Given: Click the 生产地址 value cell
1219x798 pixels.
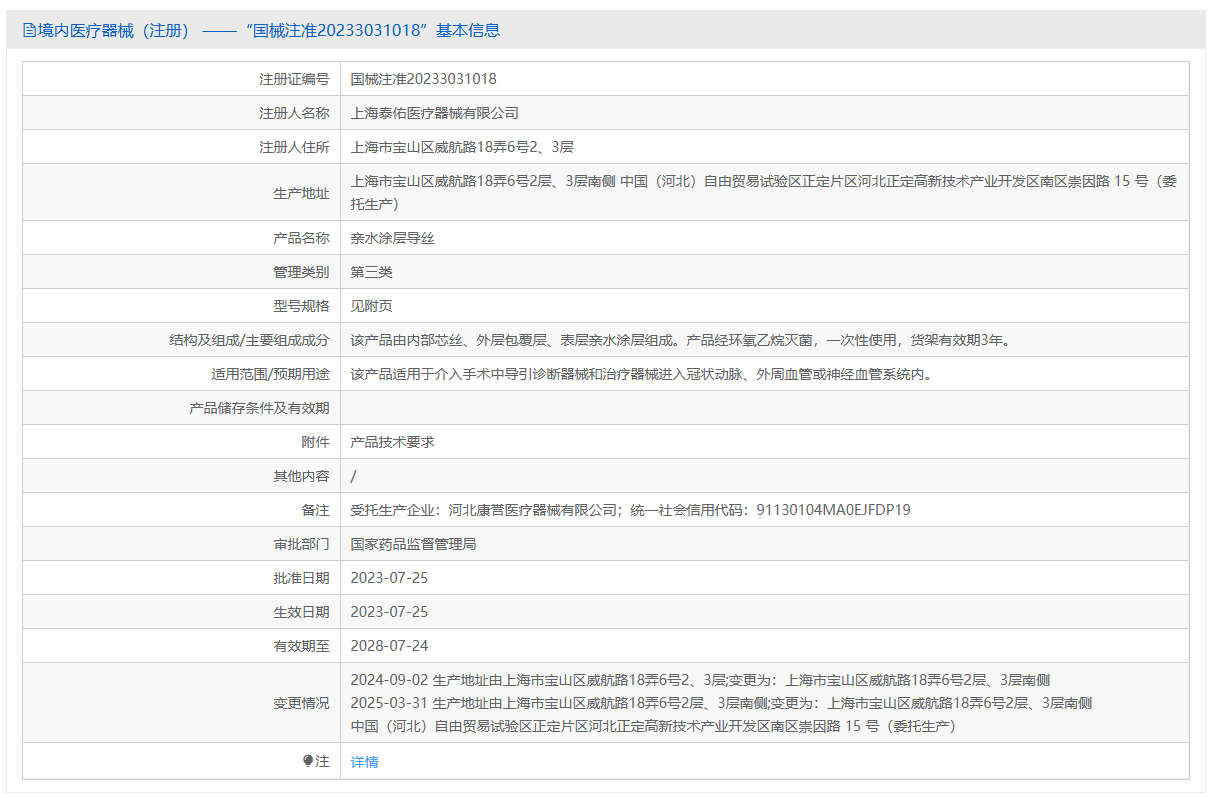Looking at the screenshot, I should tap(764, 192).
